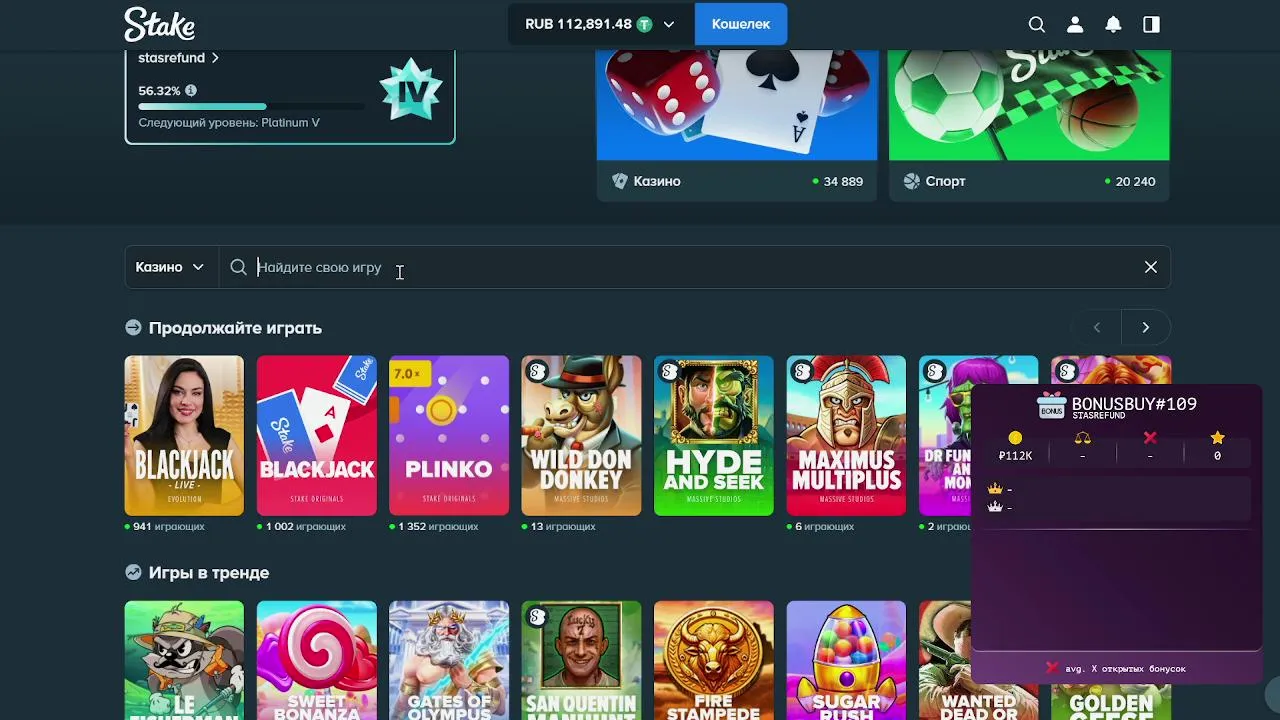The image size is (1280, 720).
Task: Clear search with the X button
Action: 1151,267
